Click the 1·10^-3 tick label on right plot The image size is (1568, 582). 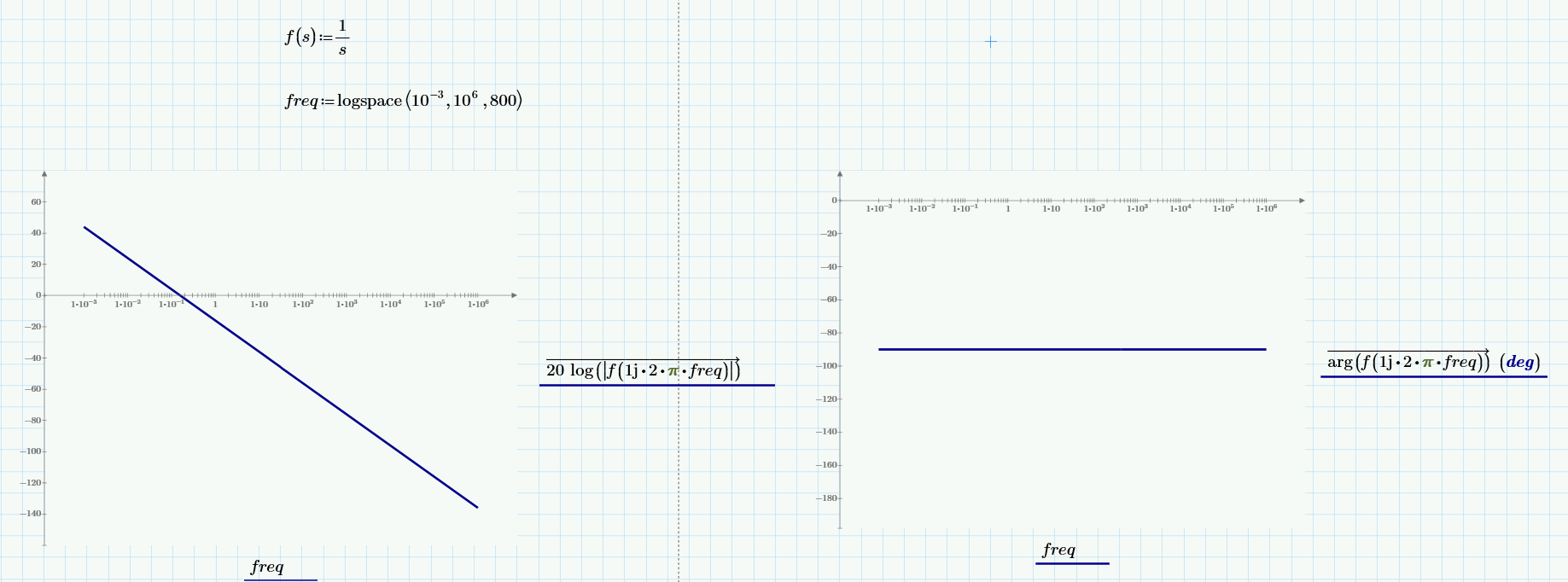878,208
